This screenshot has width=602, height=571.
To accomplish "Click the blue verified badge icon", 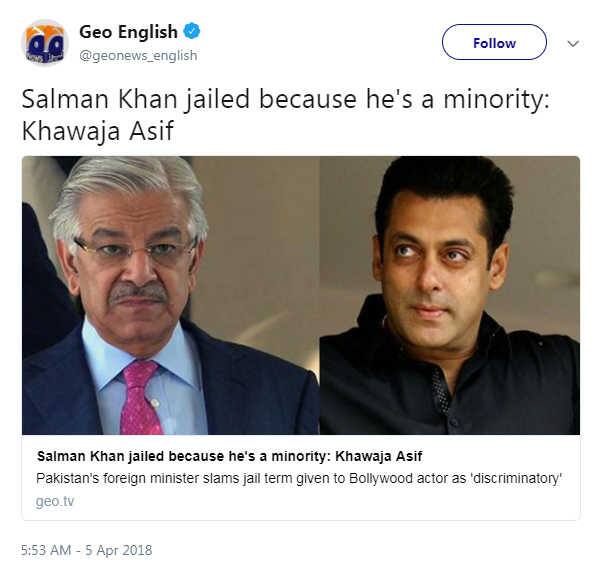I will [x=192, y=31].
